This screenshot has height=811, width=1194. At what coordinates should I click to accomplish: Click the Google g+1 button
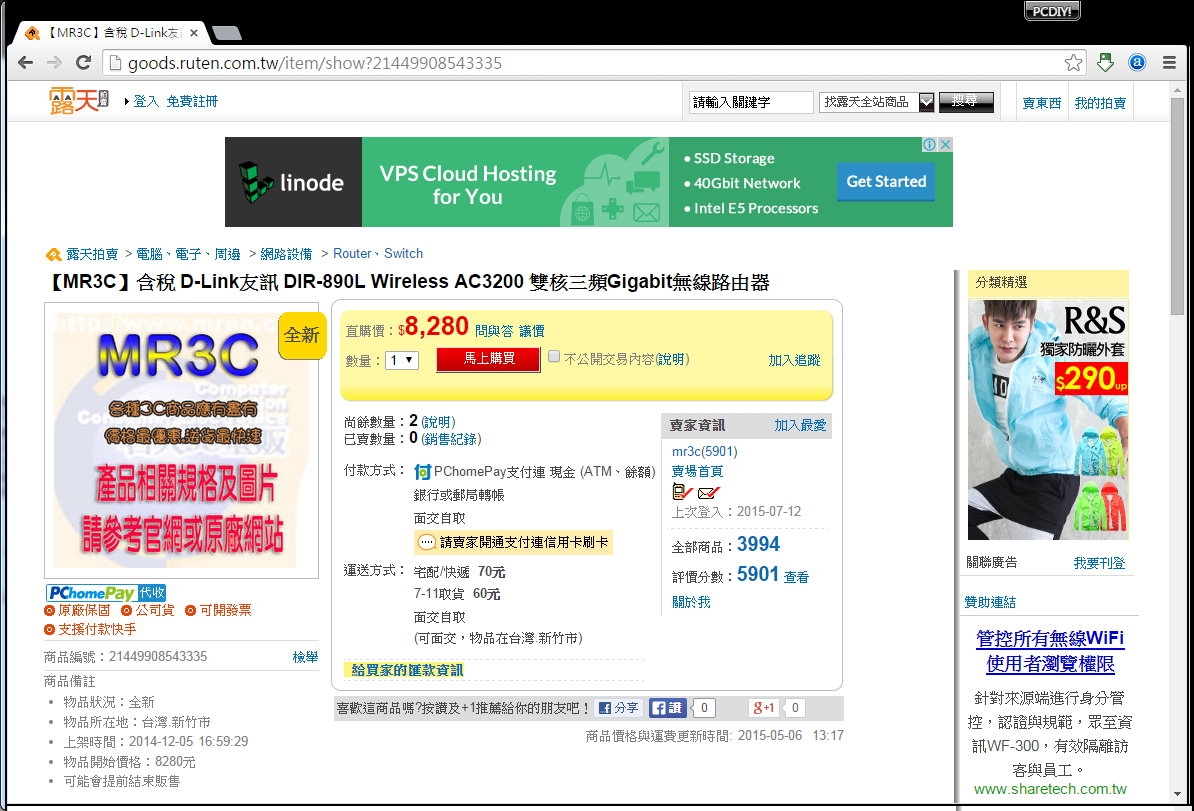click(764, 708)
